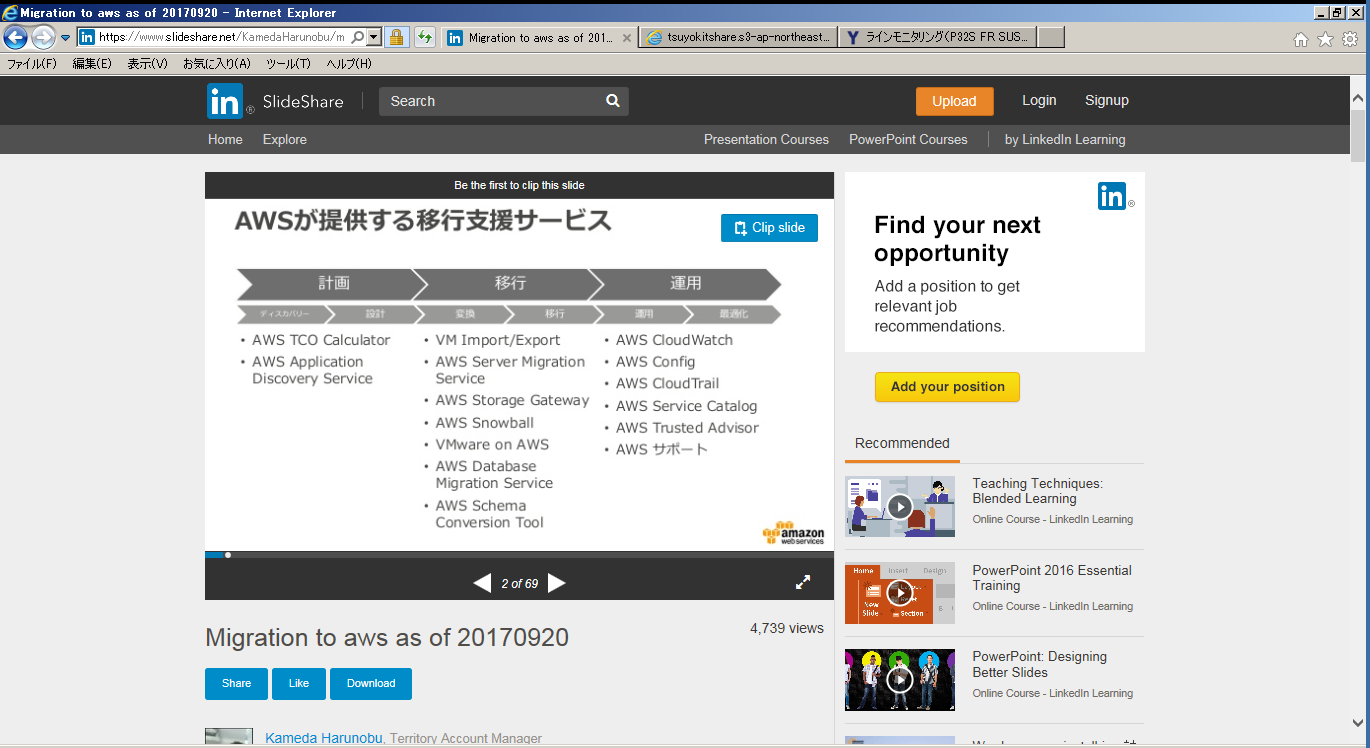This screenshot has width=1370, height=748.
Task: Click the Add your position button
Action: 947,387
